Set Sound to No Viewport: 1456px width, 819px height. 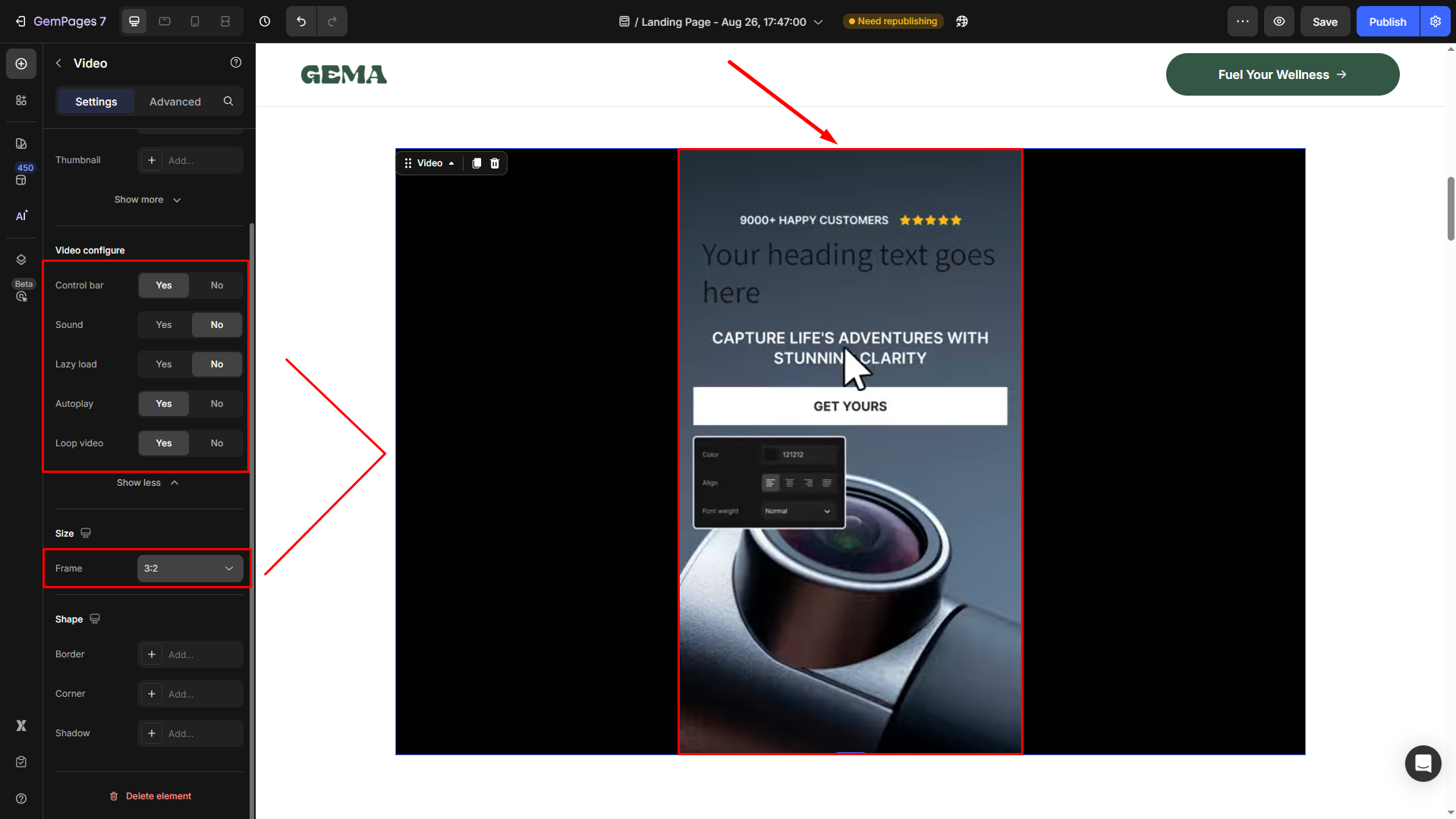click(217, 325)
